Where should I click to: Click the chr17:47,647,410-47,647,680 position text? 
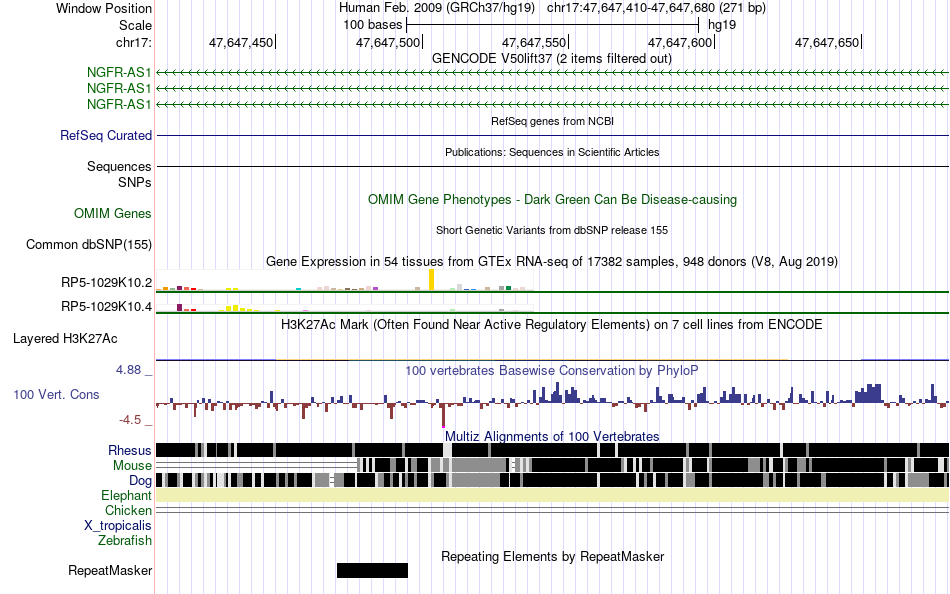click(656, 8)
